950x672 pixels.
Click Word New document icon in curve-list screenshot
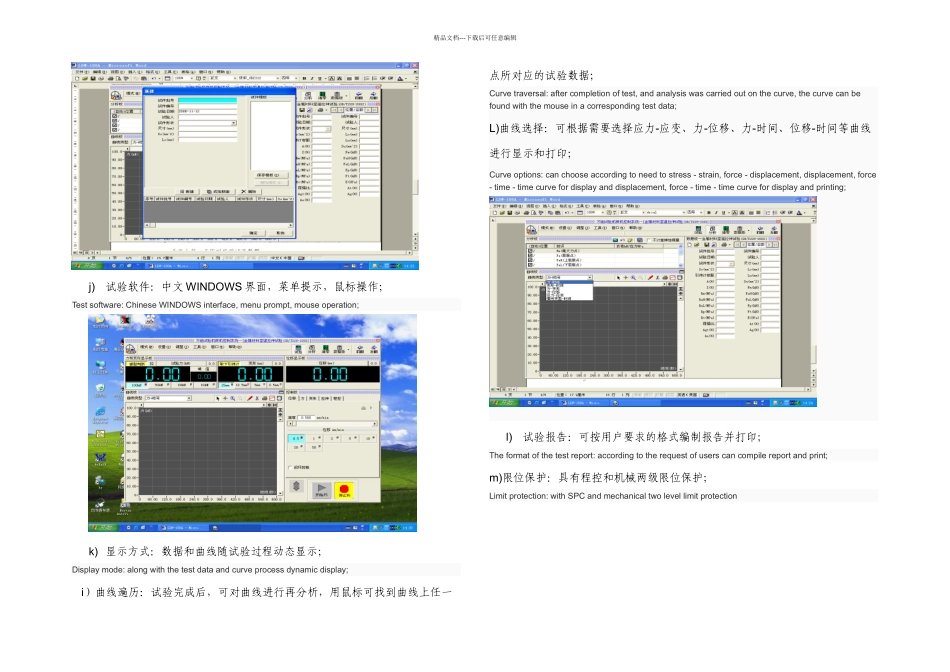pos(495,213)
